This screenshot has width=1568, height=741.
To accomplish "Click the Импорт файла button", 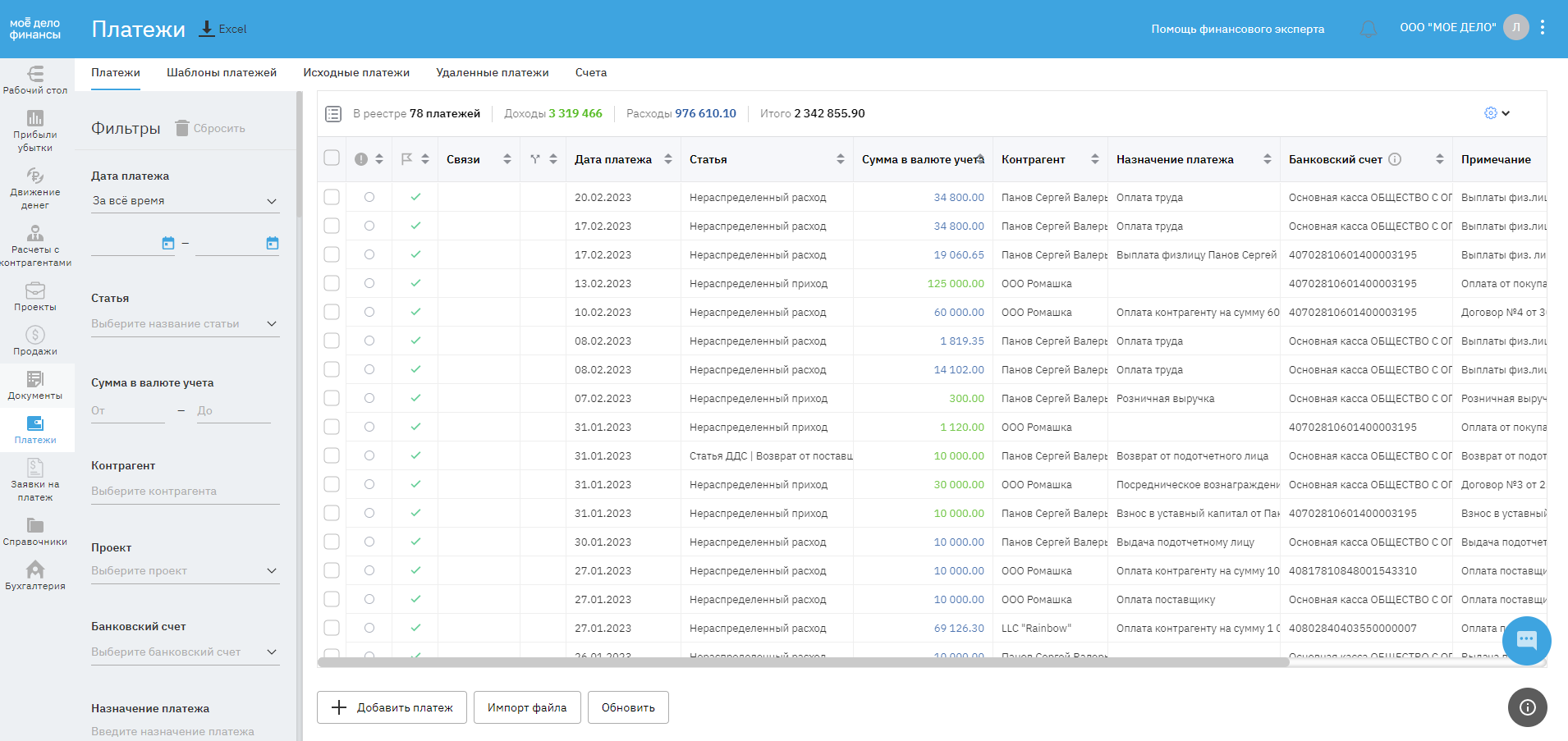I will (x=527, y=707).
